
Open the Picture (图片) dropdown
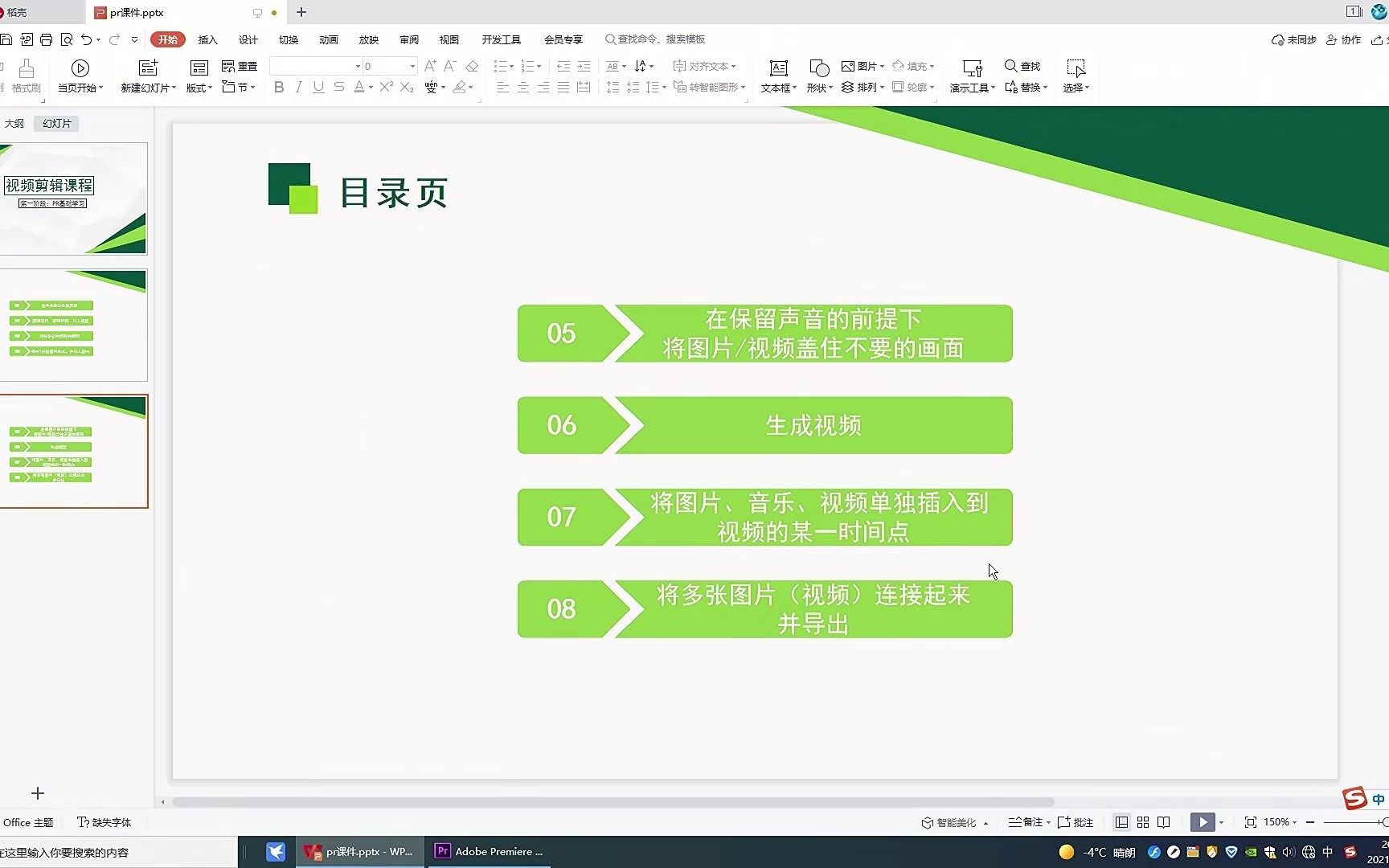coord(862,66)
